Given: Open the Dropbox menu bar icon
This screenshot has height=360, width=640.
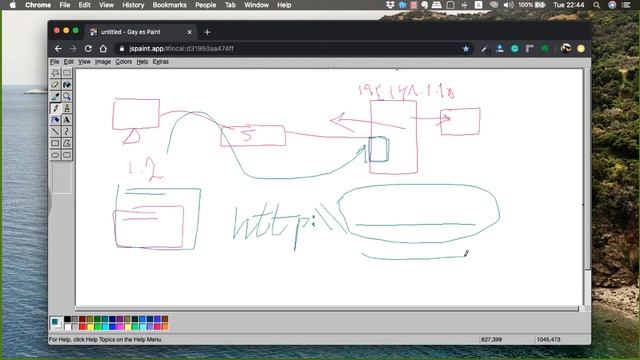Looking at the screenshot, I should [x=391, y=5].
